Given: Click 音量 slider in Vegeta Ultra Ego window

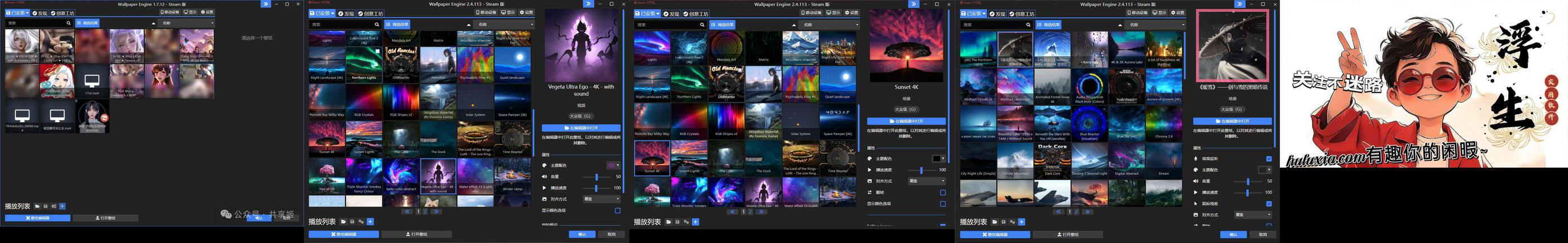Looking at the screenshot, I should 597,177.
